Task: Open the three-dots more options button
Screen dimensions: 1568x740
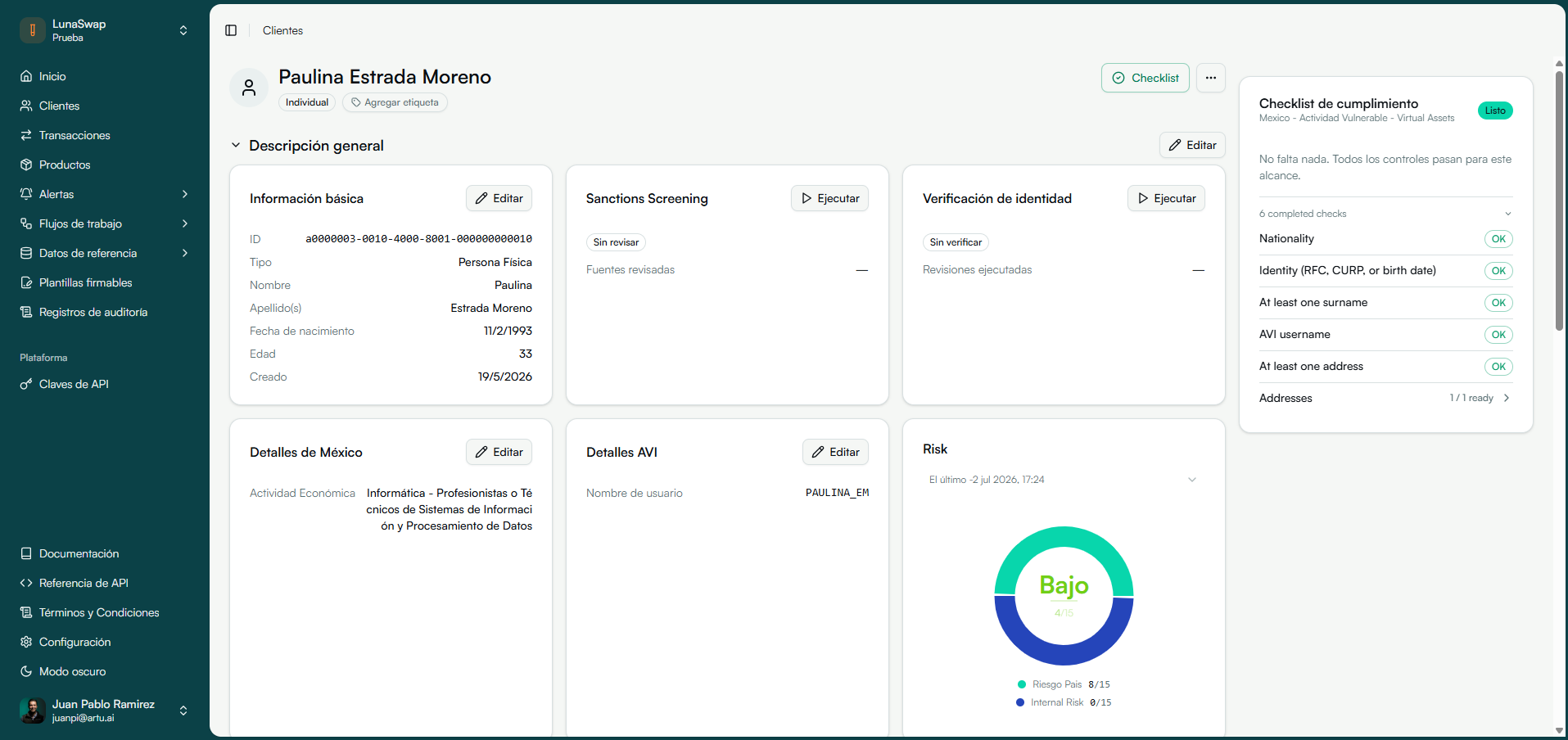Action: pyautogui.click(x=1210, y=78)
